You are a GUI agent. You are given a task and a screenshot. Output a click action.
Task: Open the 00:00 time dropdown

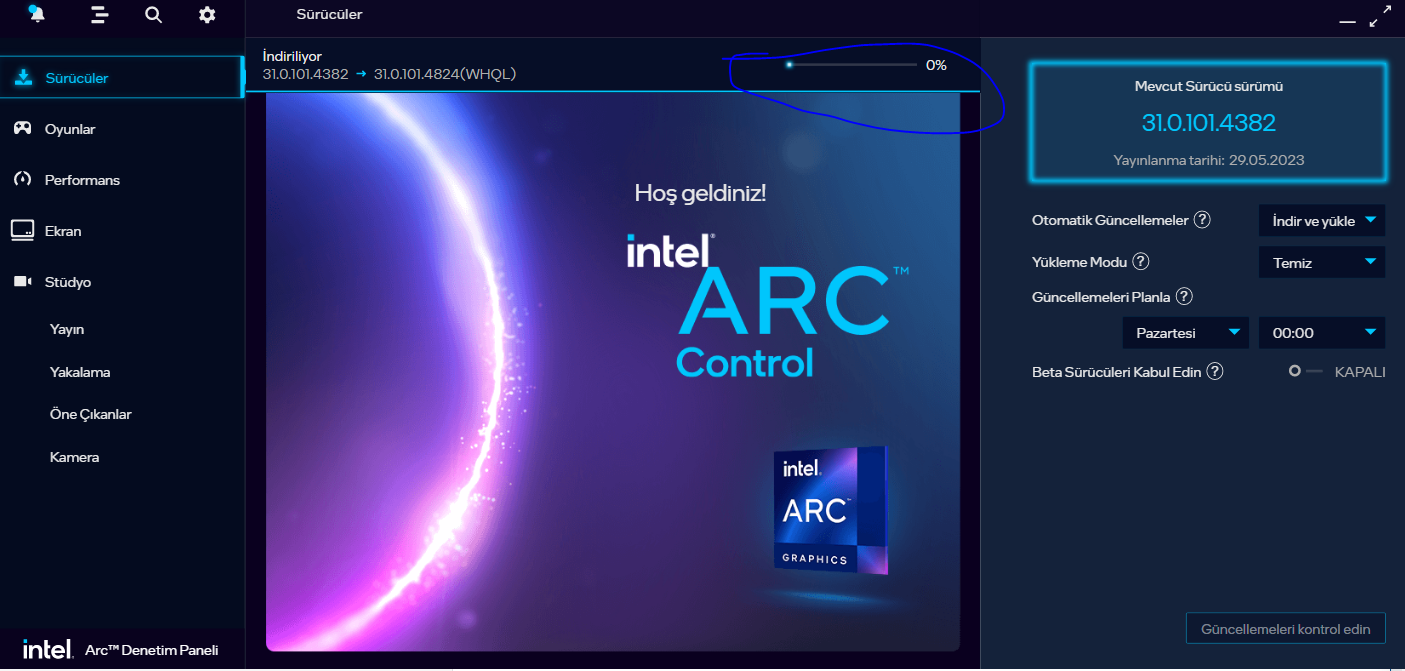pyautogui.click(x=1322, y=332)
